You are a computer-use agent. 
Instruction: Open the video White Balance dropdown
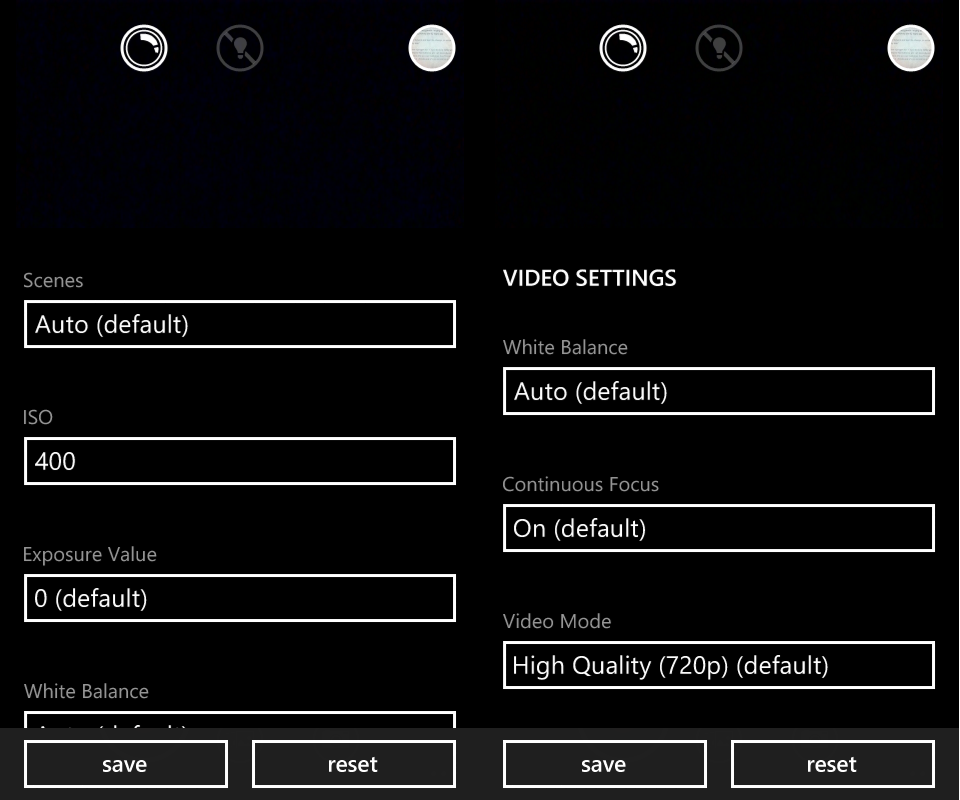click(718, 391)
